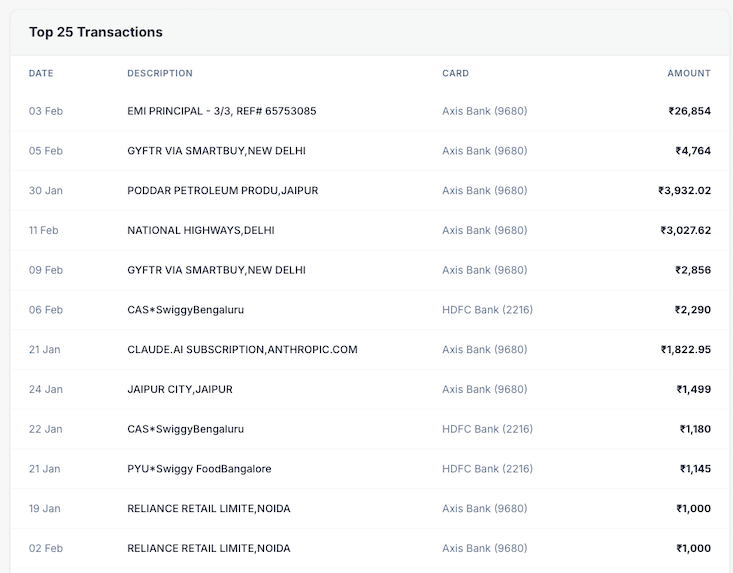Screen dimensions: 733x573
Task: Click the Description column header
Action: click(160, 73)
